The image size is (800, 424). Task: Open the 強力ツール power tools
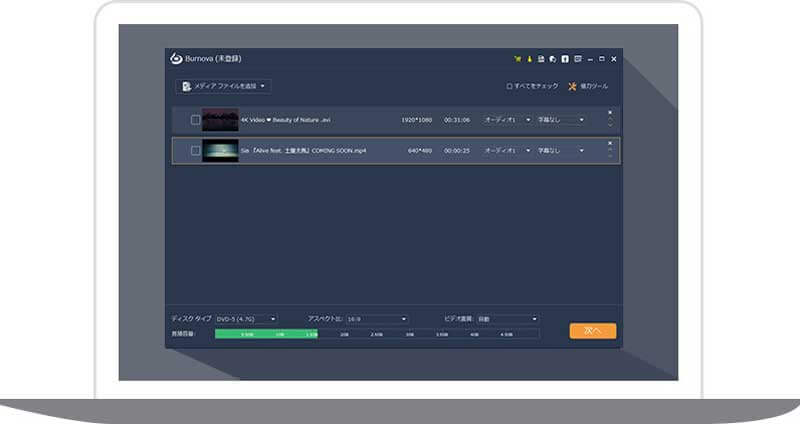point(588,86)
